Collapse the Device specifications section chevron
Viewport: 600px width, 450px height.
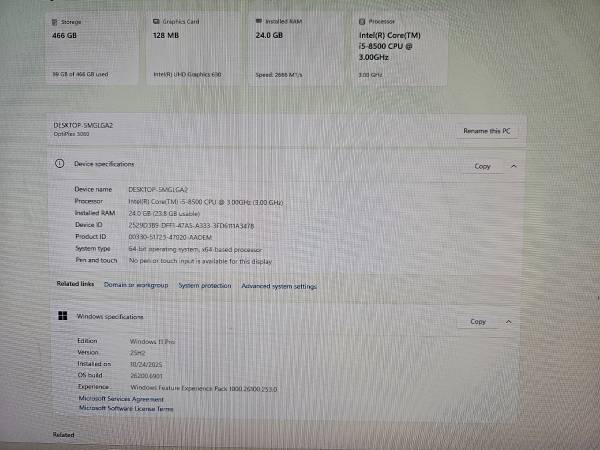[513, 166]
